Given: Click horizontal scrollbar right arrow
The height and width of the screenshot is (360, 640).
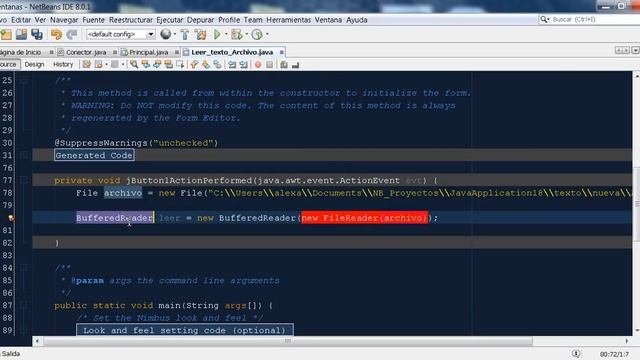Looking at the screenshot, I should 627,341.
